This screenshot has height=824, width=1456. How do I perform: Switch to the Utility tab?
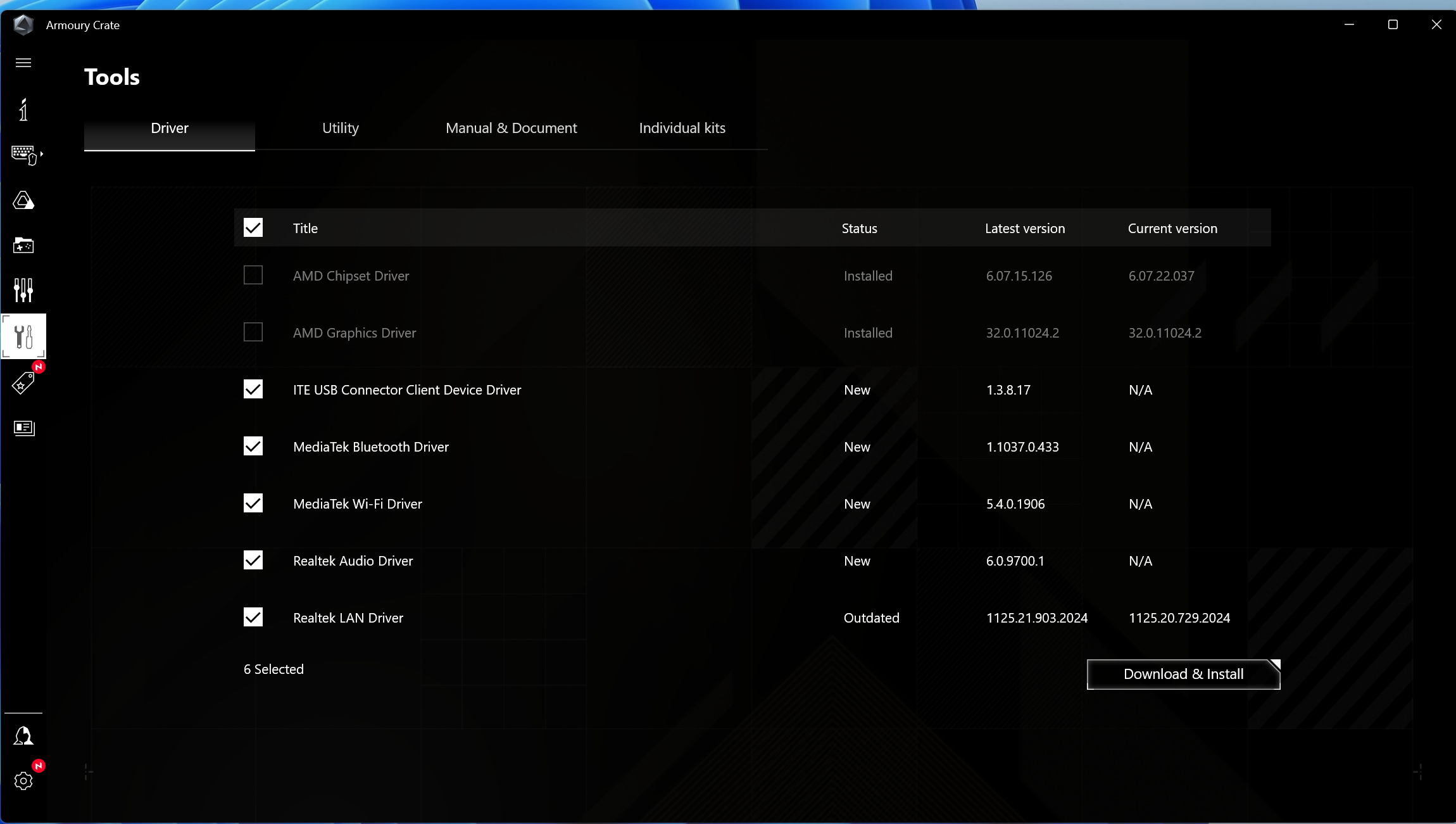[340, 129]
